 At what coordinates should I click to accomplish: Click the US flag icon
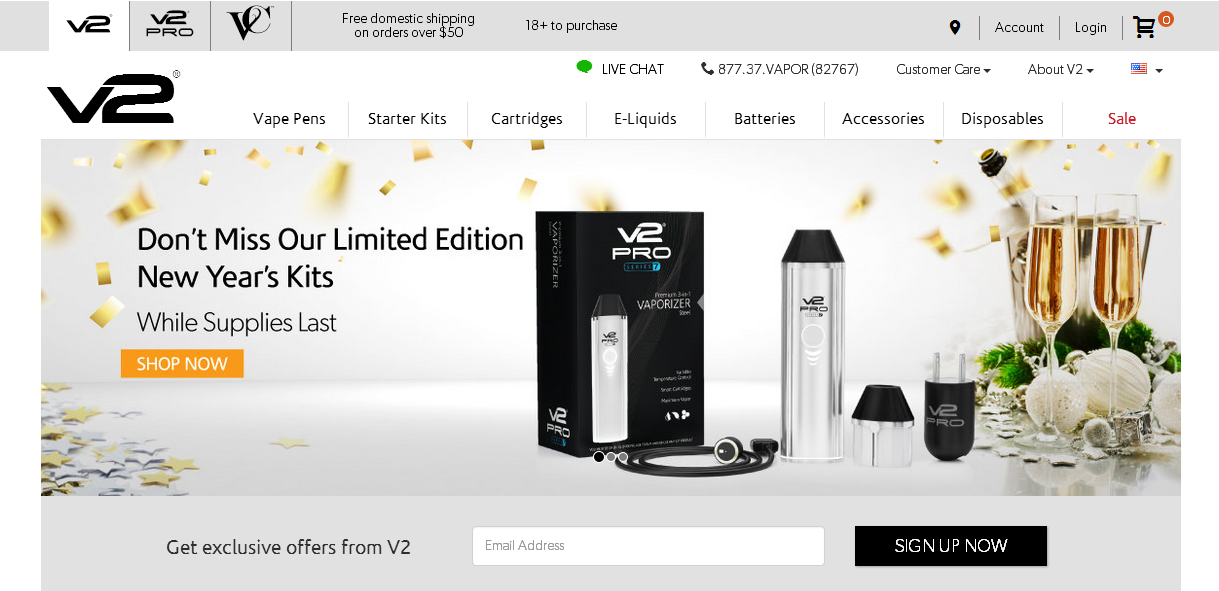(1139, 69)
